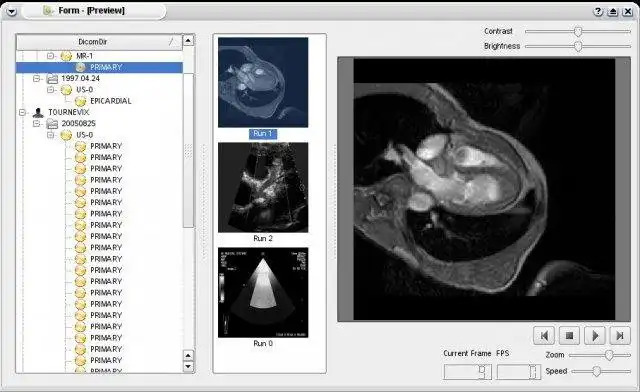Select the 20050825 study label

pos(78,123)
